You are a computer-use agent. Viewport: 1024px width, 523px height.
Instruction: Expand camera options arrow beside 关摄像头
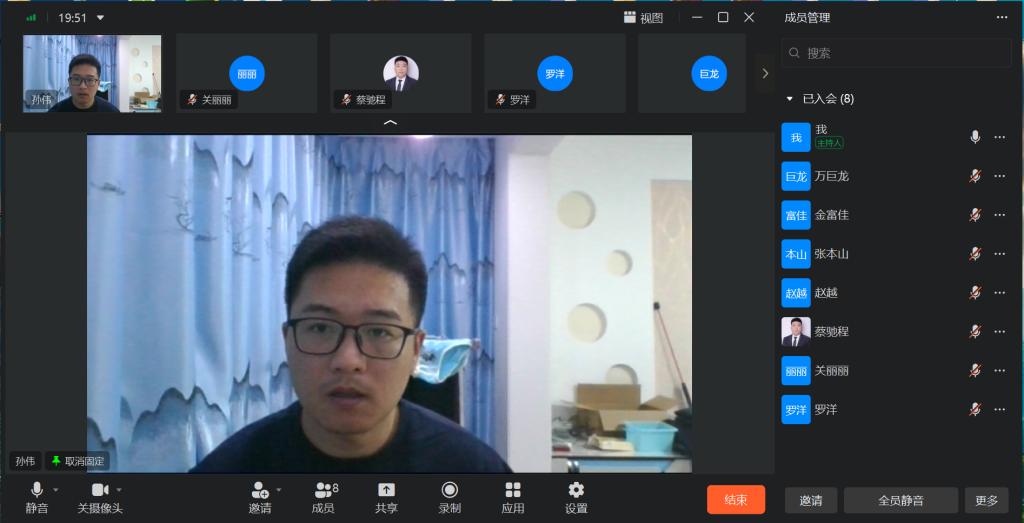click(x=119, y=490)
